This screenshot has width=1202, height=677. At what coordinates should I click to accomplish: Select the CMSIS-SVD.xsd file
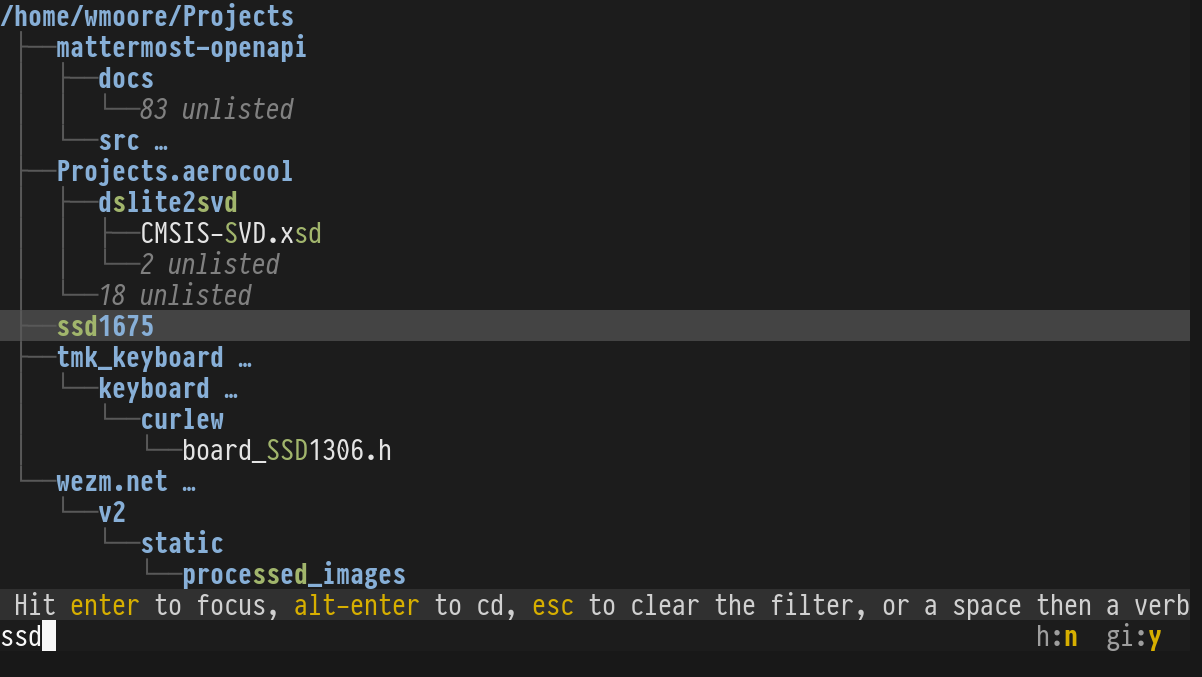[231, 234]
